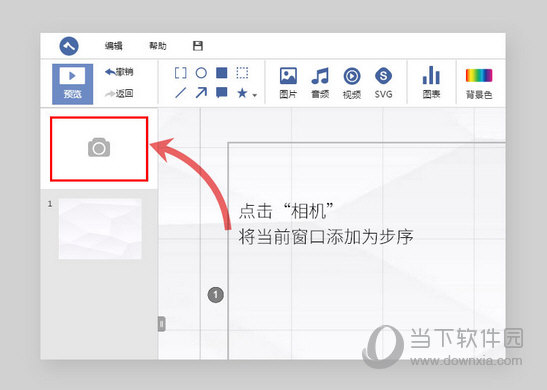Insert video with 视频 icon
This screenshot has width=547, height=390.
352,83
